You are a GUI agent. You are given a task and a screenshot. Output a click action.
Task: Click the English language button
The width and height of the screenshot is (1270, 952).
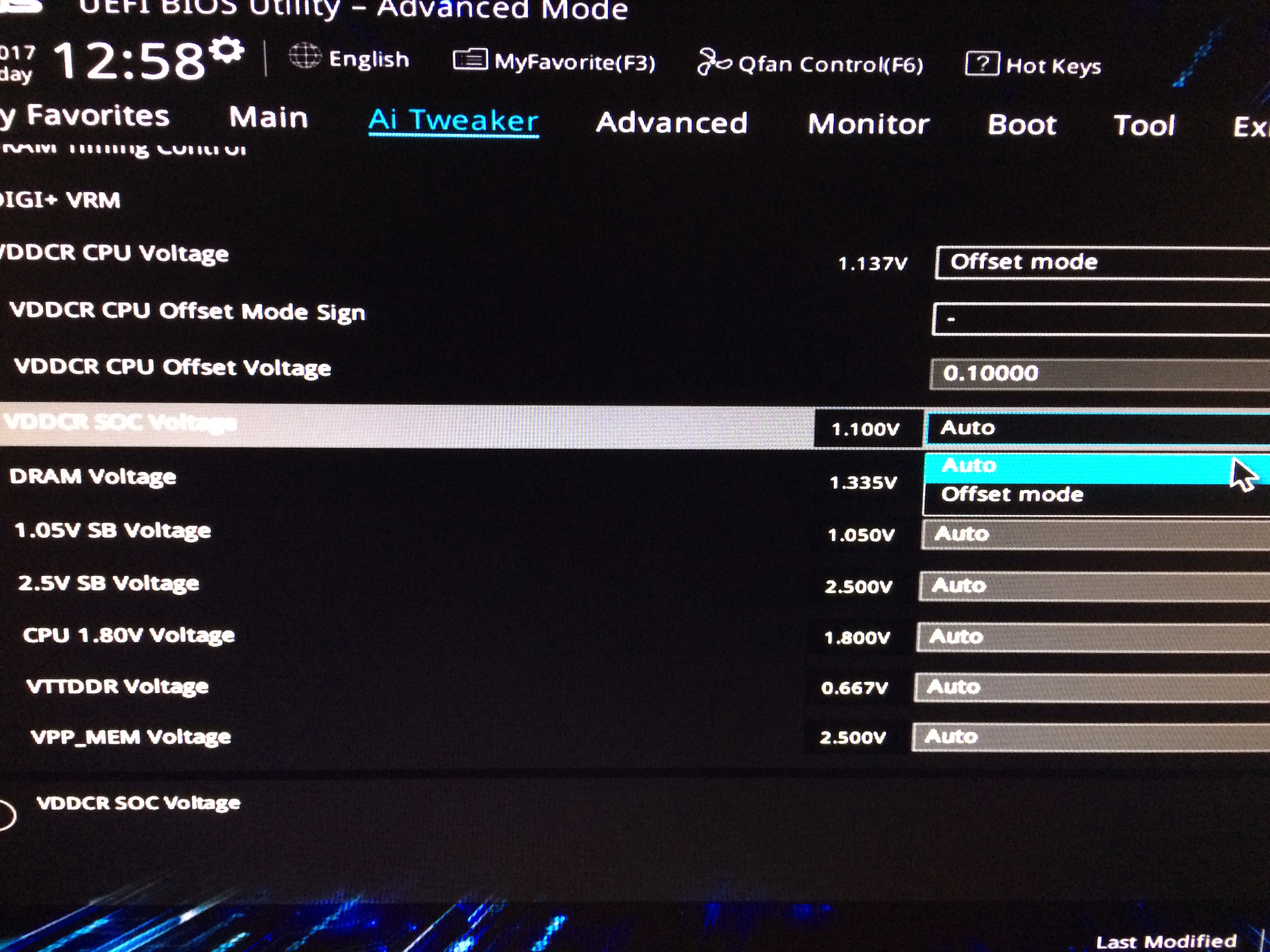(368, 59)
